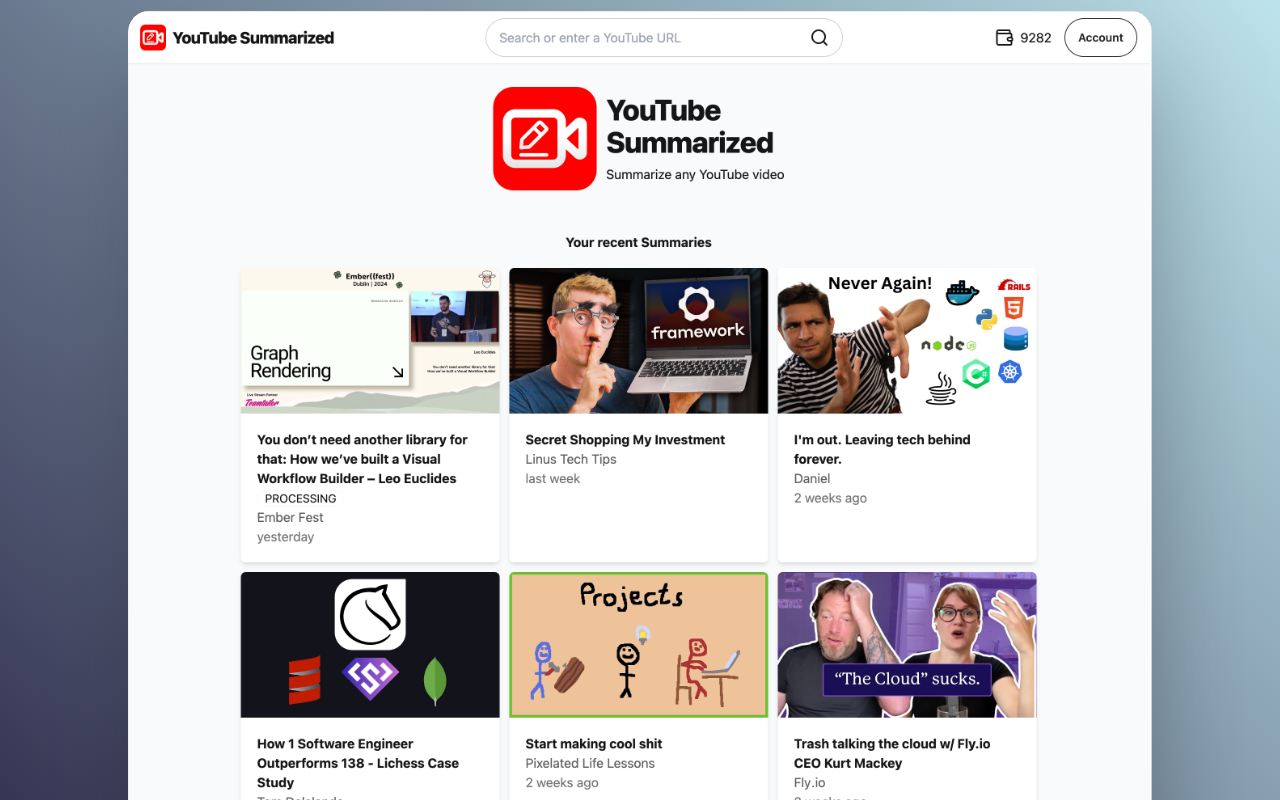Click the Never Again thumbnail

(906, 340)
